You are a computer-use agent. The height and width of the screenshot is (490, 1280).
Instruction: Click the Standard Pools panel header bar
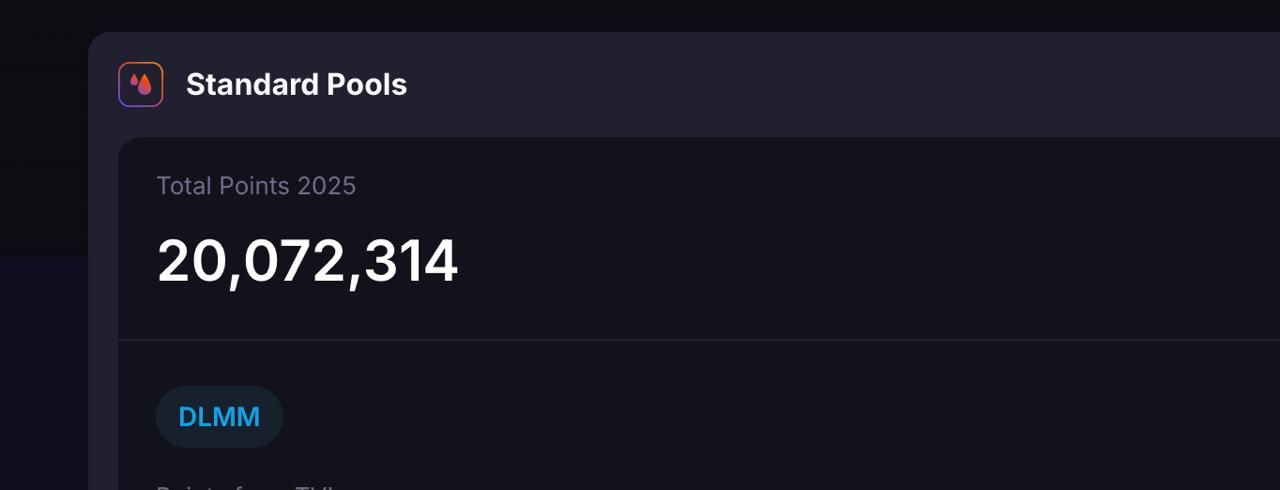(684, 85)
